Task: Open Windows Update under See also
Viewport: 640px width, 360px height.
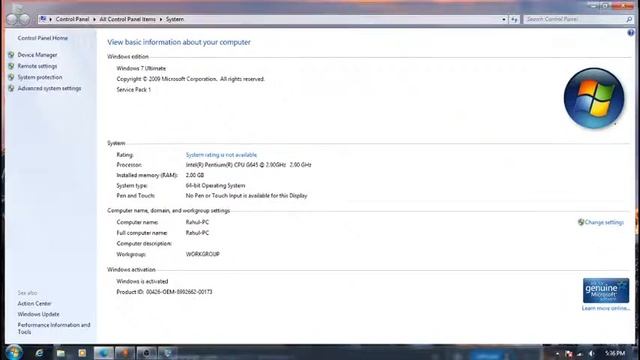Action: click(x=38, y=314)
